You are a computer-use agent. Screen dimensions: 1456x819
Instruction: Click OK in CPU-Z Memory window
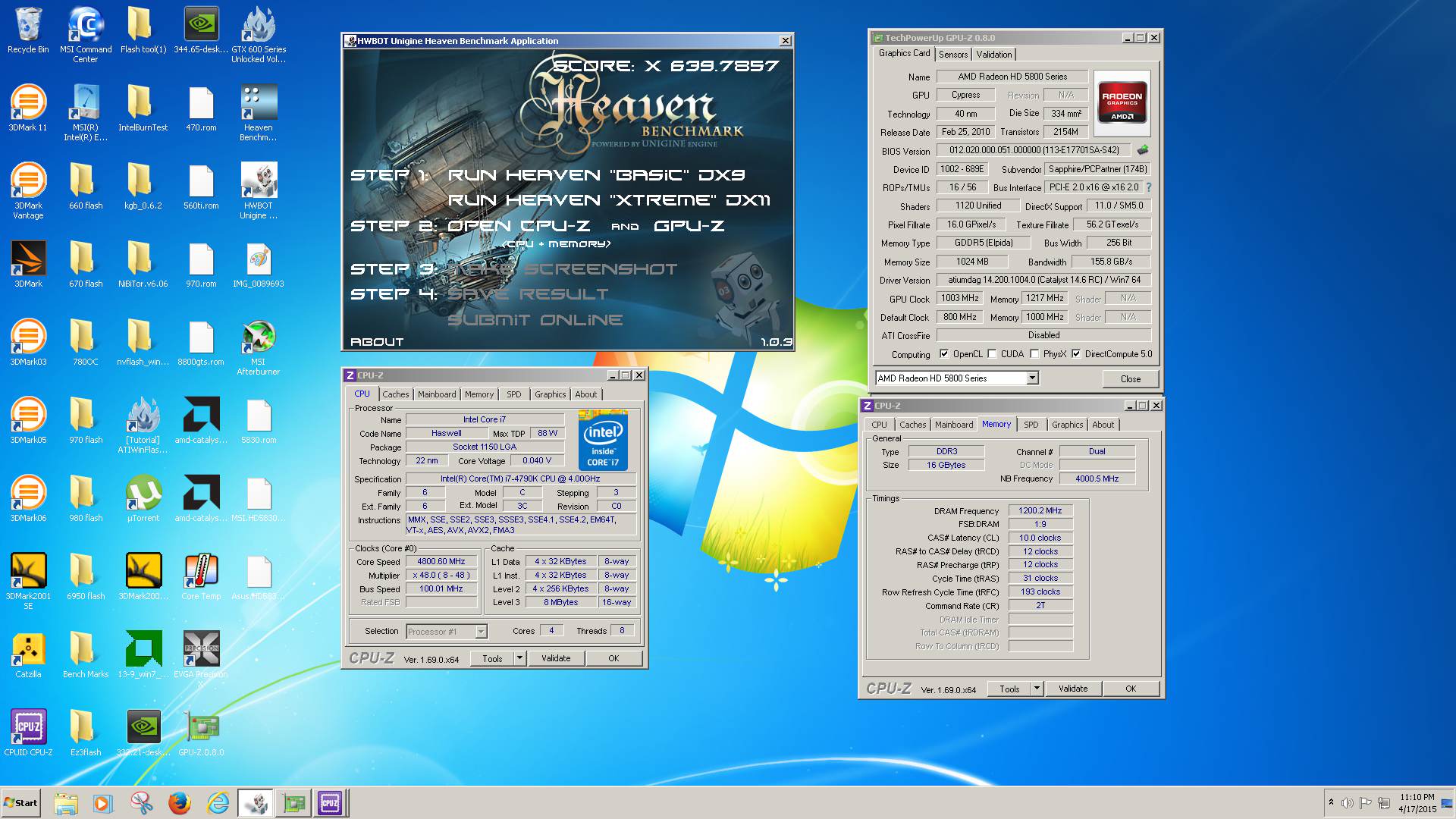[1131, 689]
